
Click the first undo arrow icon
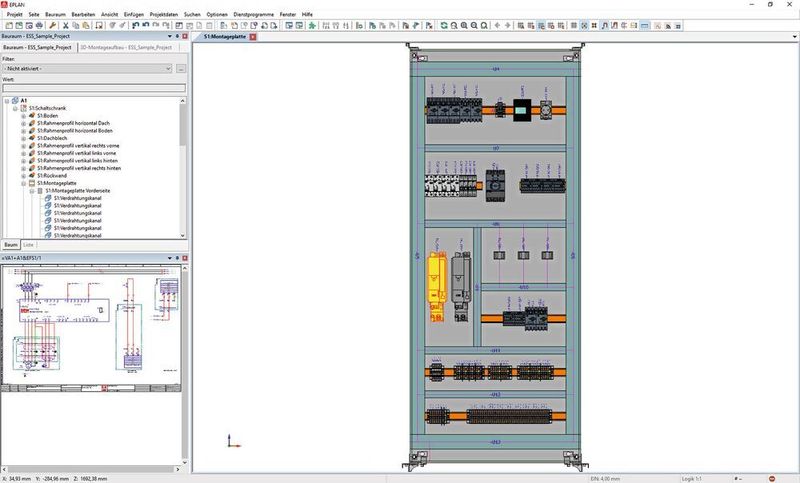click(x=135, y=26)
